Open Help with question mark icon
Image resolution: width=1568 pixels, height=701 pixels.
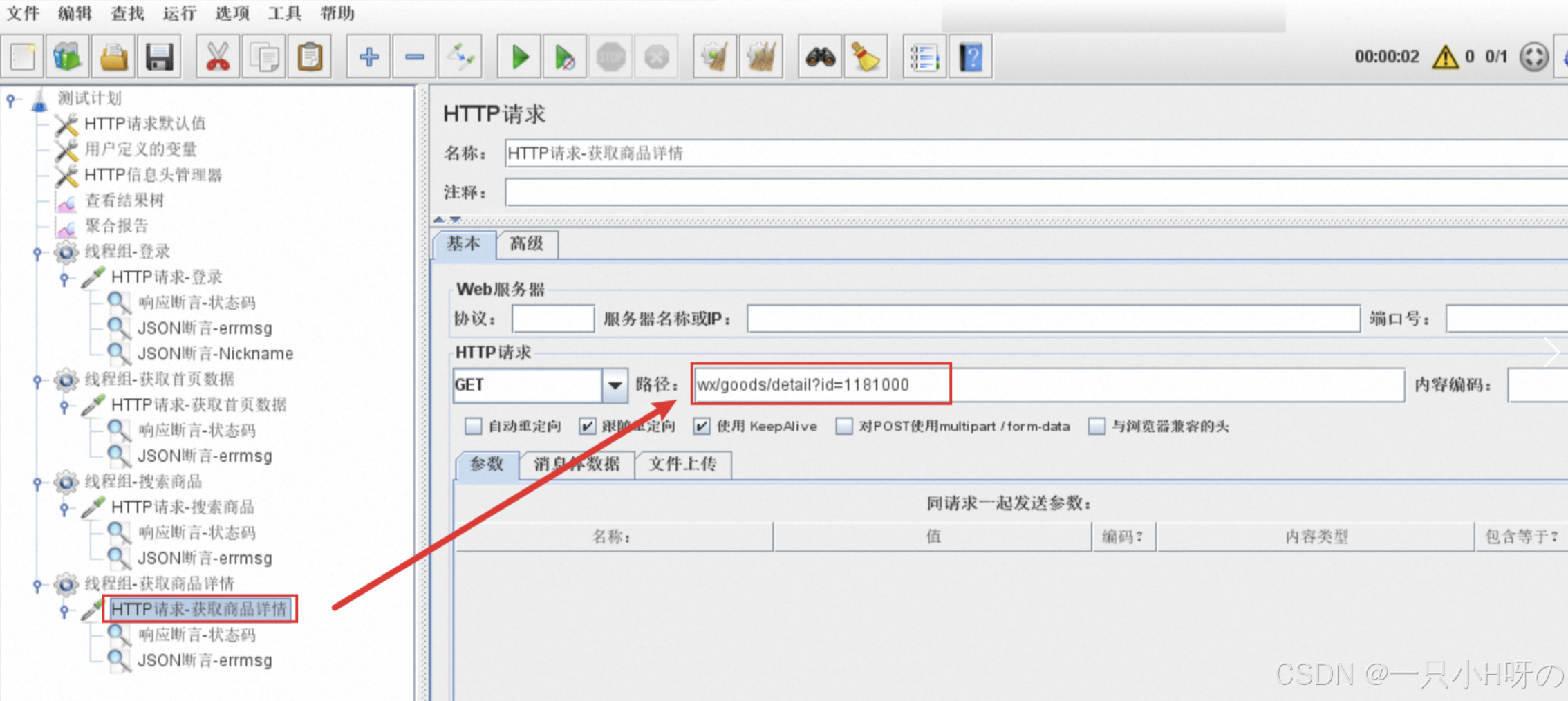(971, 56)
